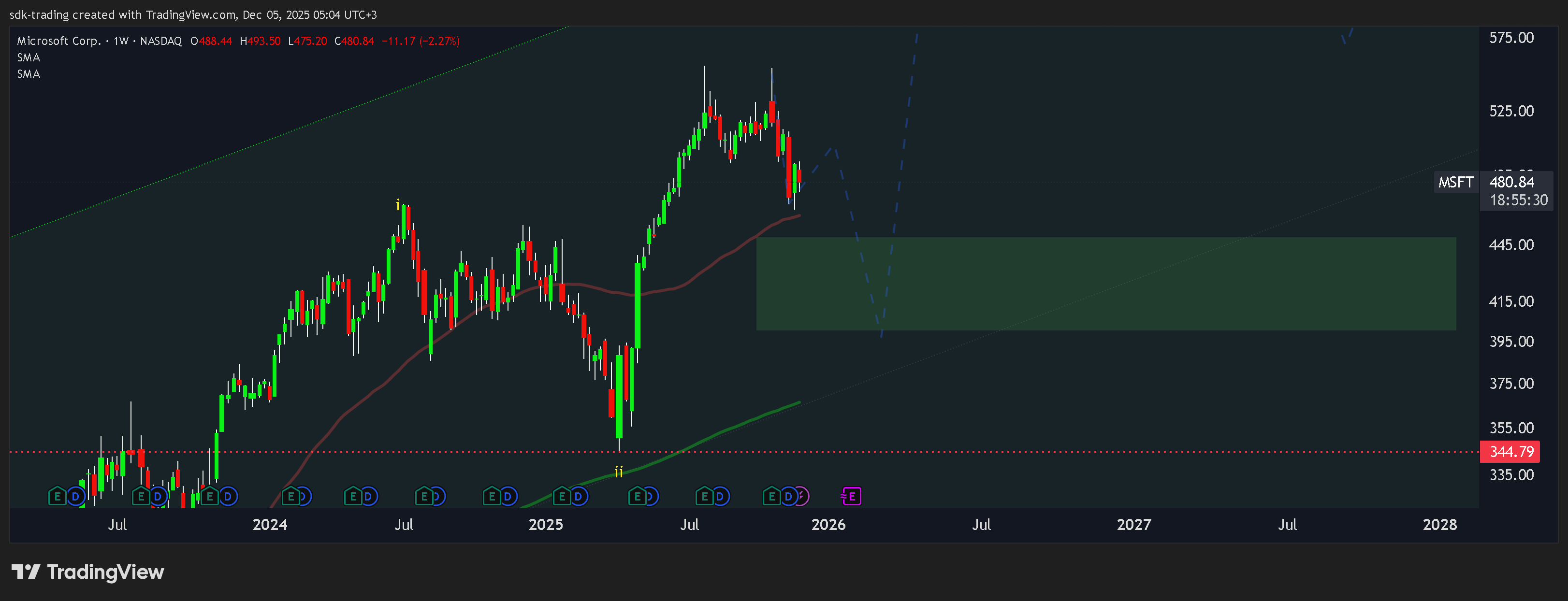Click the earnings E marker just right of the Jul 2025 label
1568x601 pixels.
pos(704,496)
